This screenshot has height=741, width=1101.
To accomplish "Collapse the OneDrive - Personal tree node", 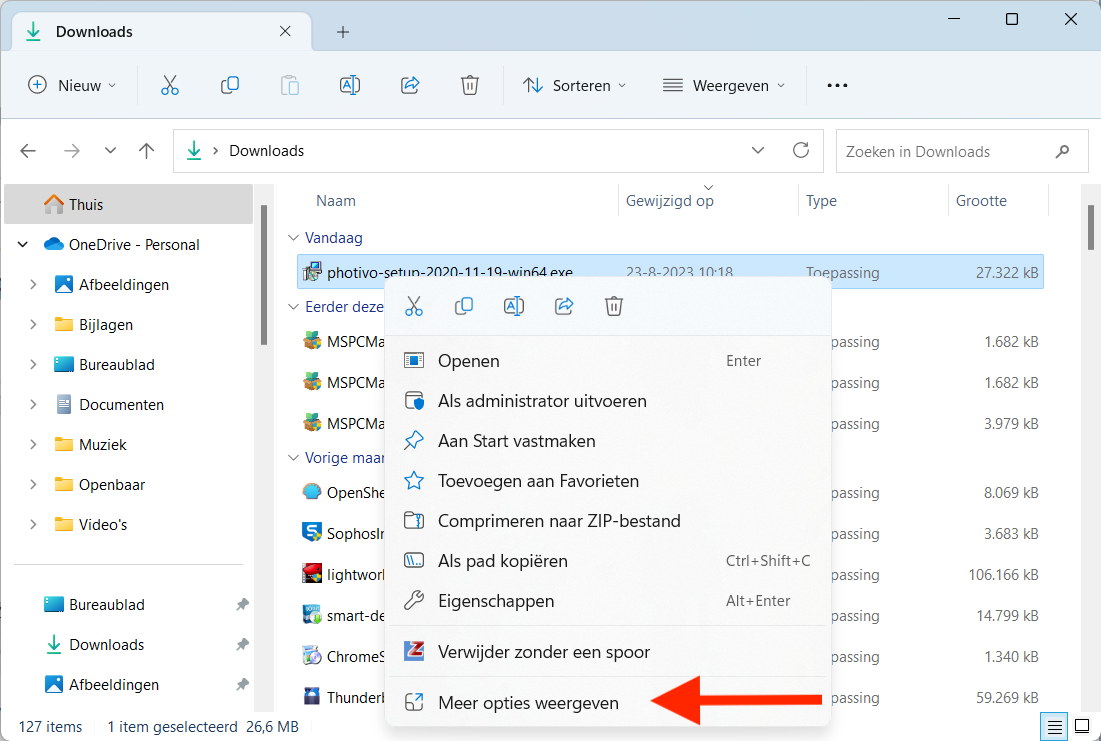I will [23, 245].
